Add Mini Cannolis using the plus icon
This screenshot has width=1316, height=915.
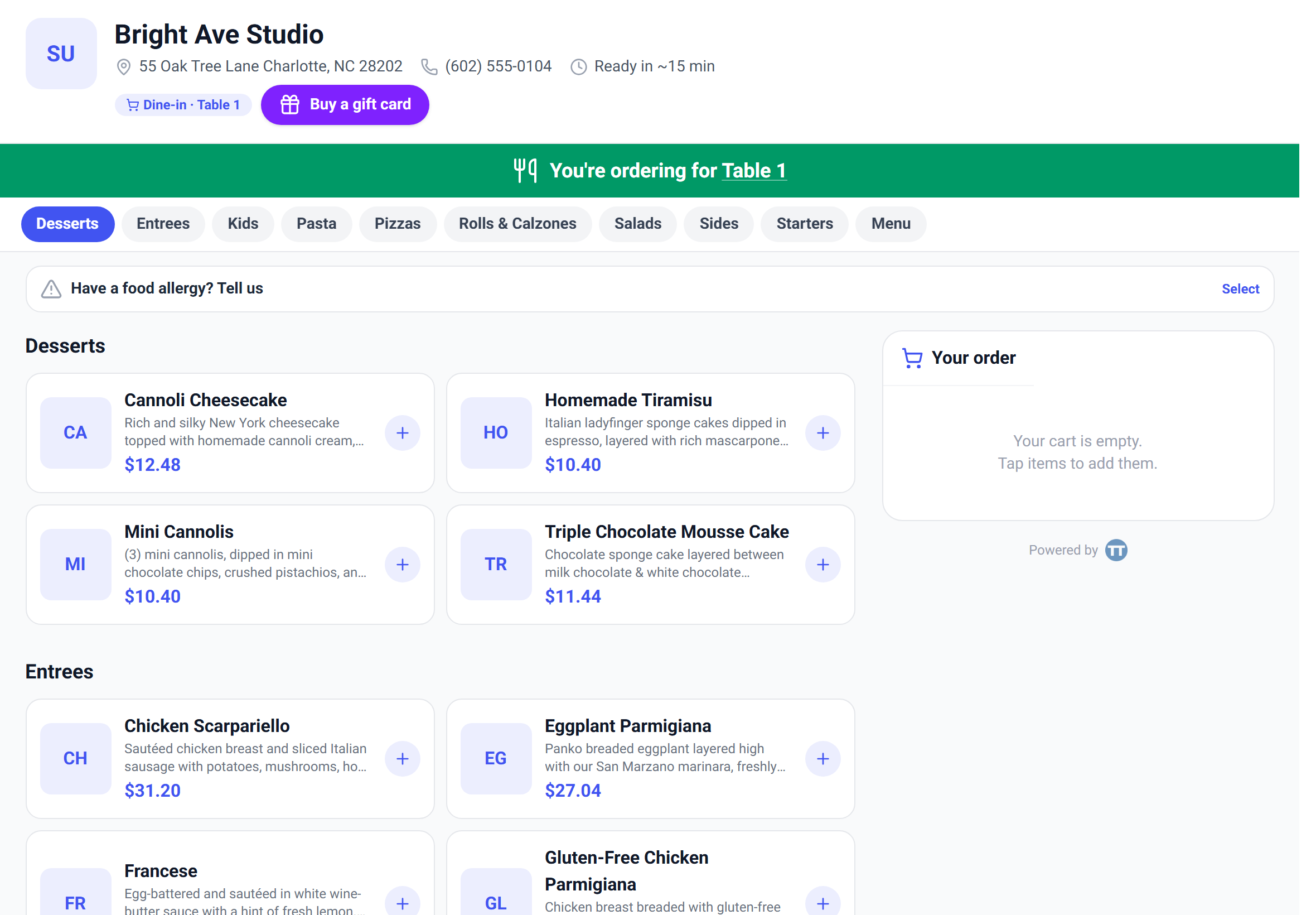pos(402,565)
